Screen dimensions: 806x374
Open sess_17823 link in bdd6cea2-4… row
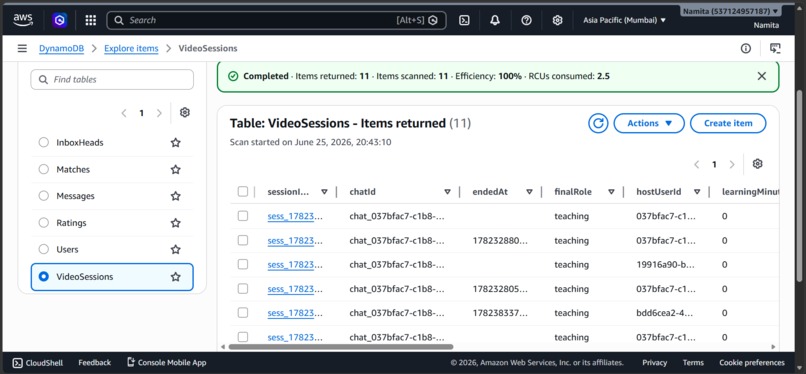click(x=295, y=313)
